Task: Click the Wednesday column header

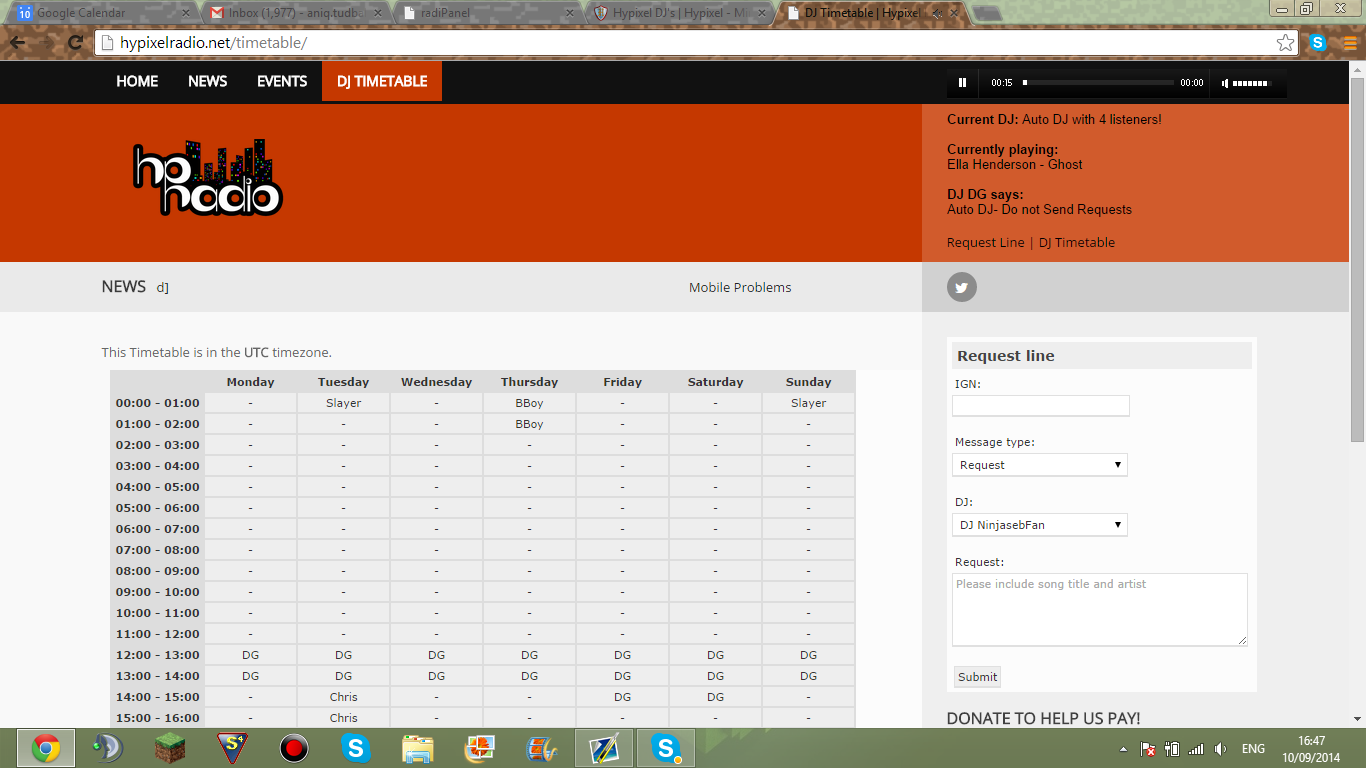Action: point(436,382)
